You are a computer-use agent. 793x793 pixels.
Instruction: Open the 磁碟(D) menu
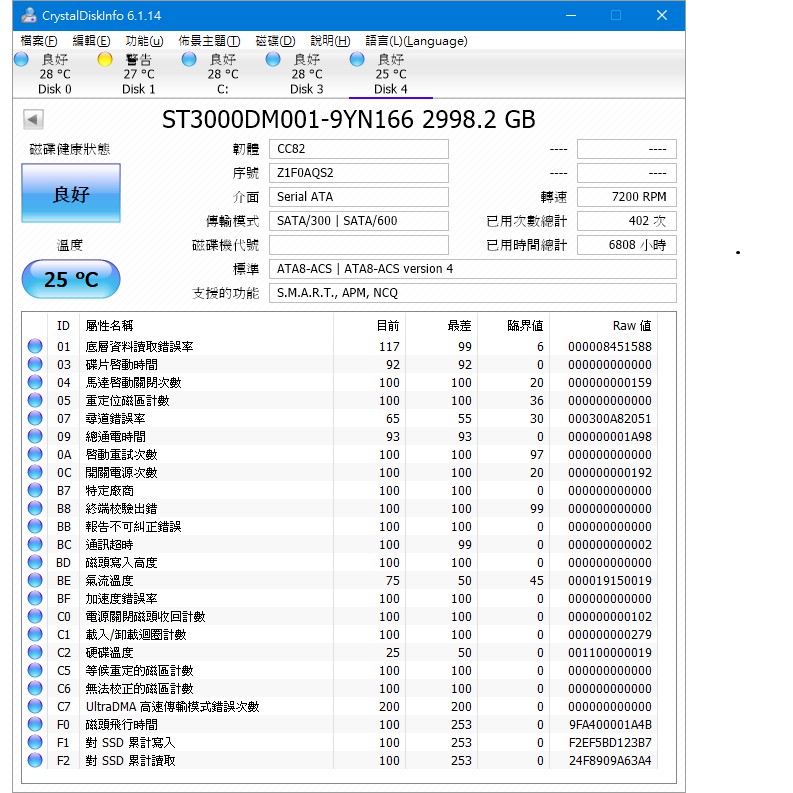(275, 41)
